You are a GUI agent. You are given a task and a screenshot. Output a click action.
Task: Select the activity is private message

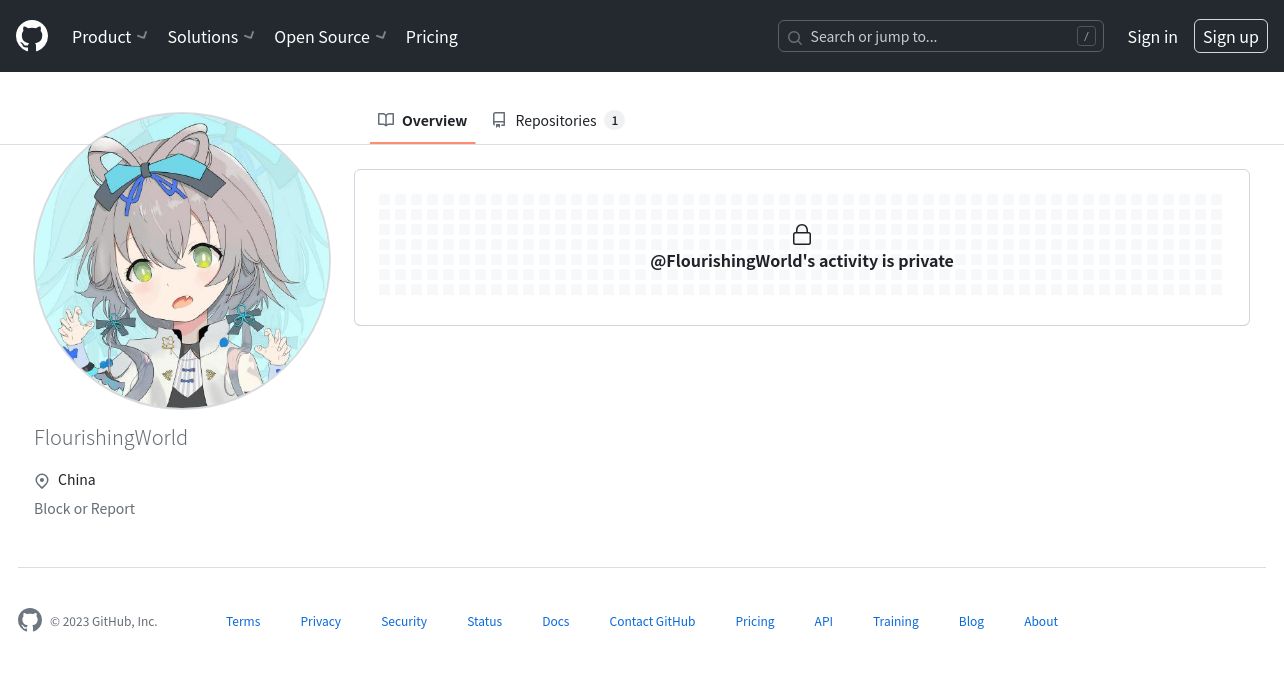(x=802, y=261)
